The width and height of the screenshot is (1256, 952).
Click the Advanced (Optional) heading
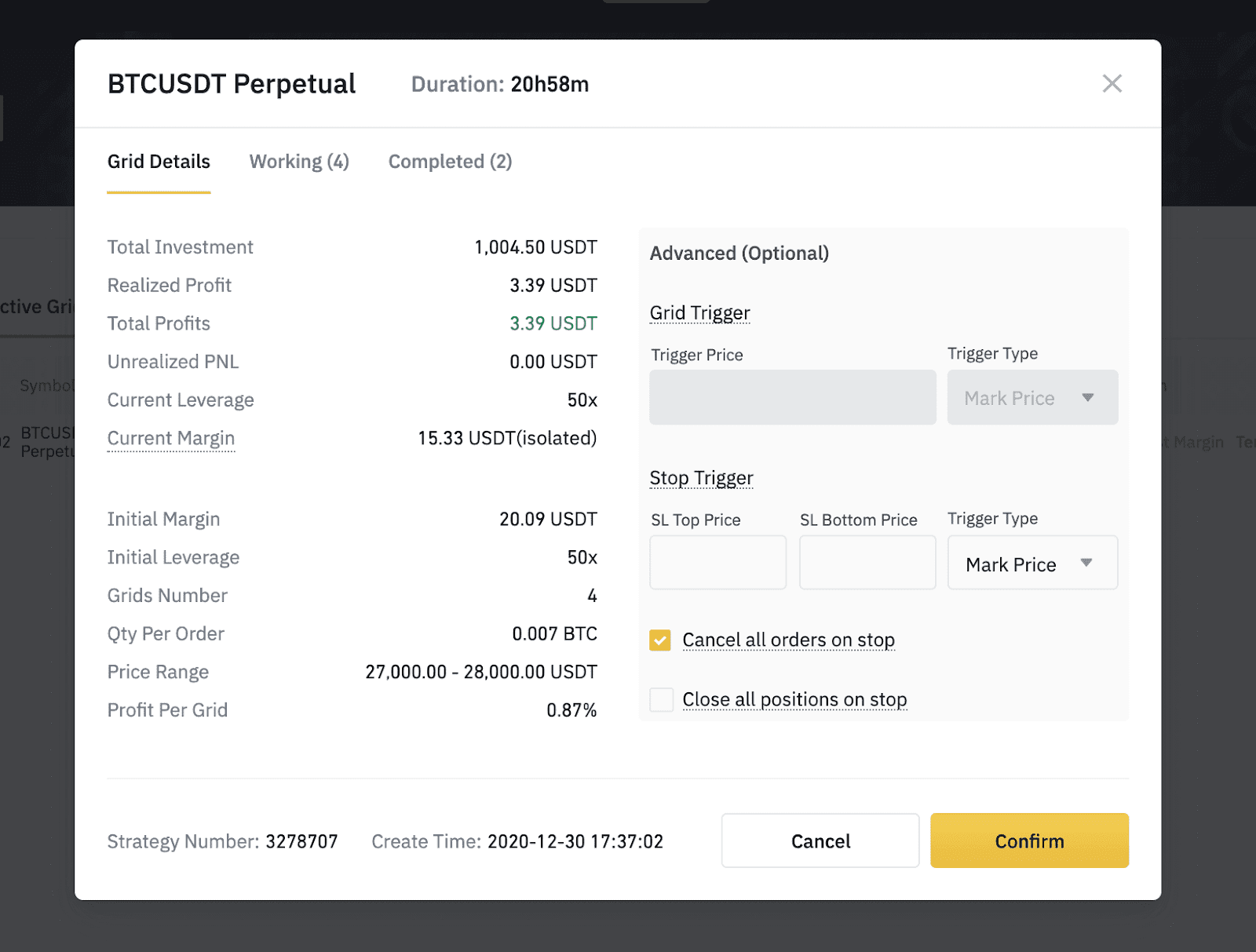(739, 254)
